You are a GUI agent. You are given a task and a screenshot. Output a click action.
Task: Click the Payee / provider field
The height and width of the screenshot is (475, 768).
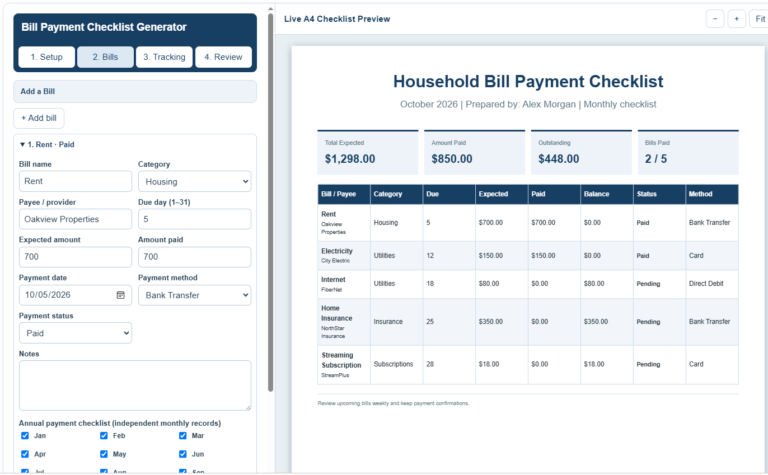click(x=75, y=219)
